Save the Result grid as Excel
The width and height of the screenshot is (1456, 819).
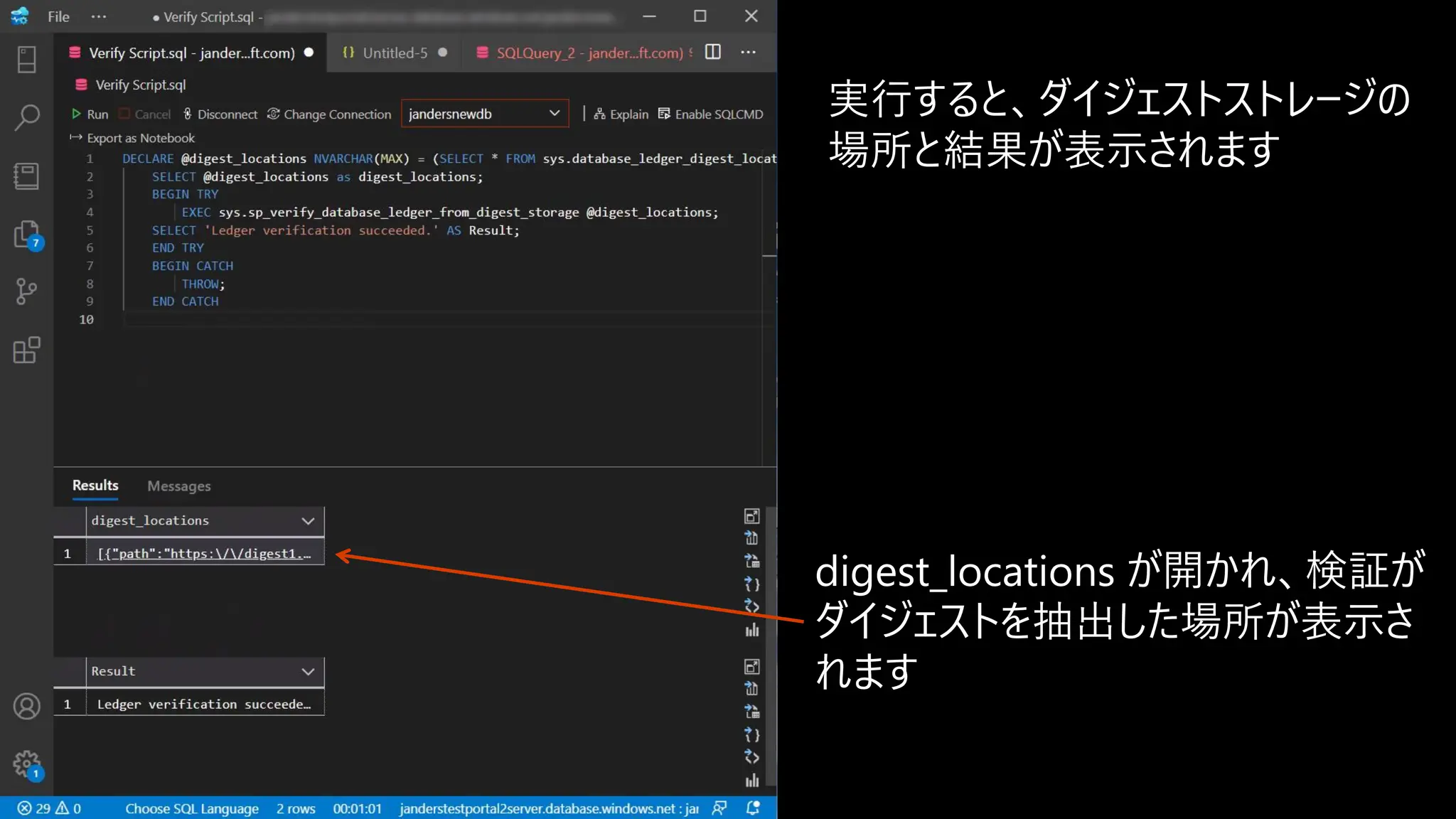tap(751, 712)
